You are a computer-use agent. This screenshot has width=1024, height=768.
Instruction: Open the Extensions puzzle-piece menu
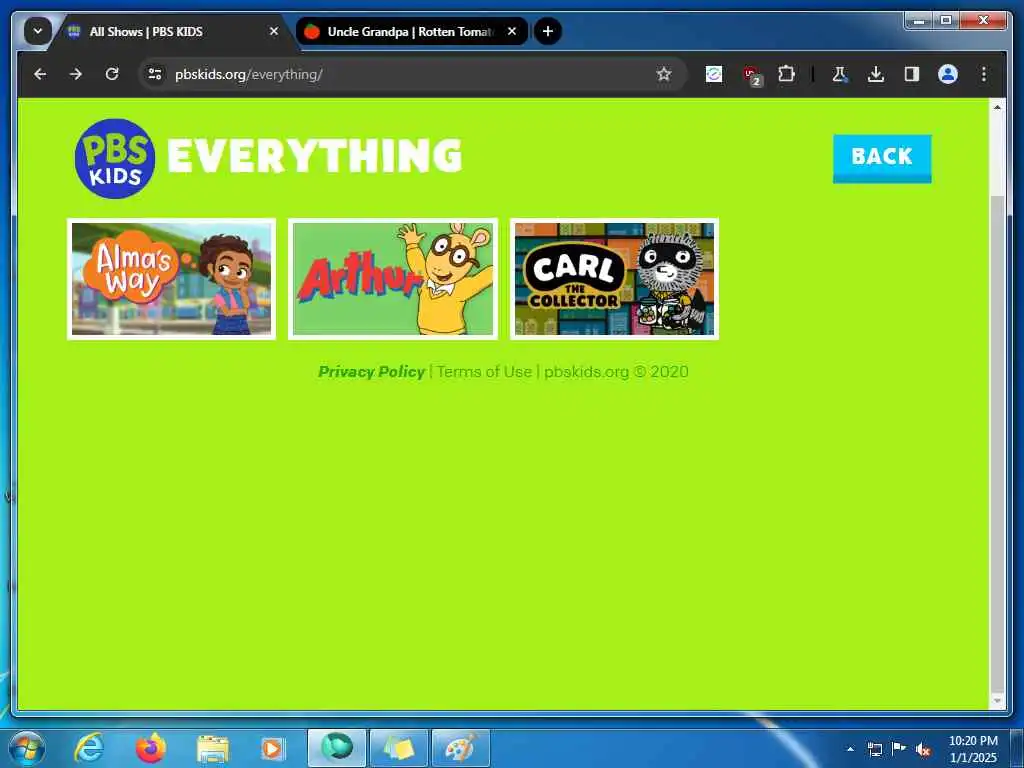point(786,74)
